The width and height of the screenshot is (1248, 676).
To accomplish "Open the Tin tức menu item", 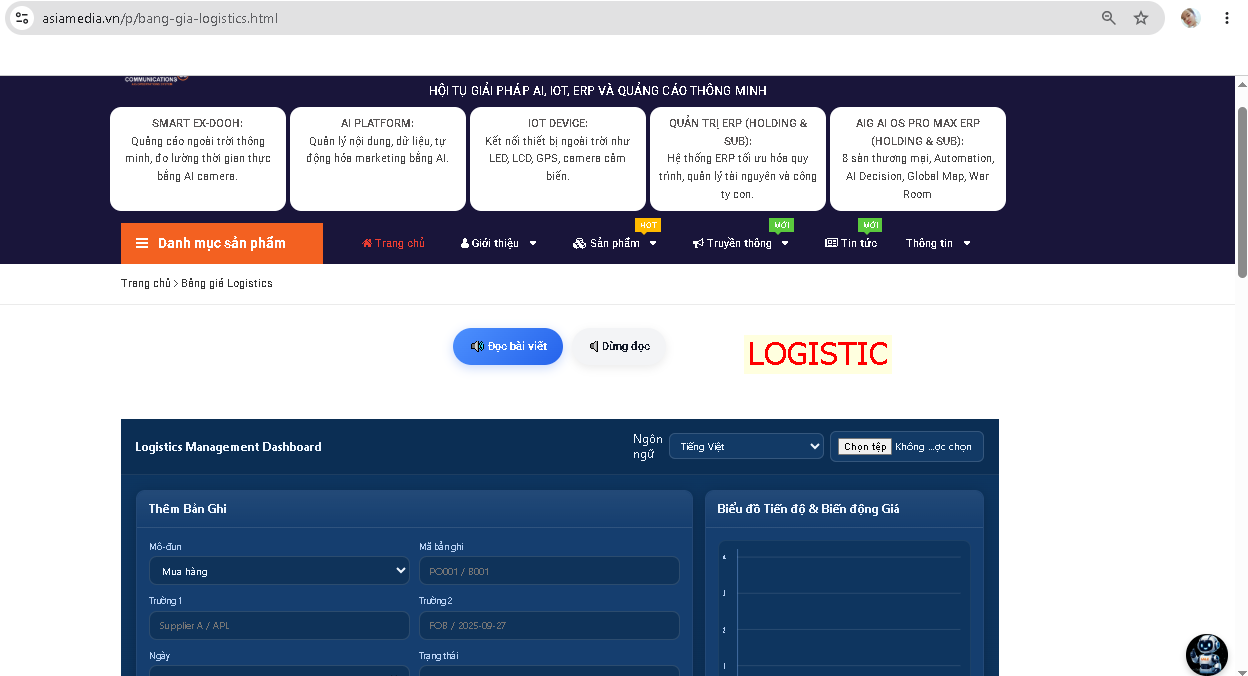I will [x=851, y=243].
